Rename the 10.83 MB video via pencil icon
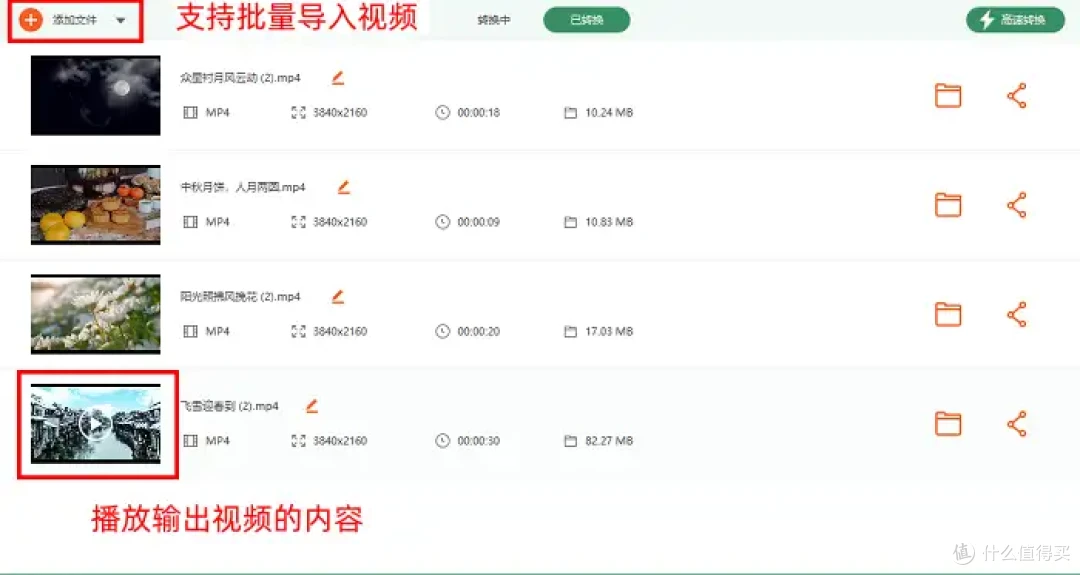Screen dimensions: 1080x575 tap(344, 187)
